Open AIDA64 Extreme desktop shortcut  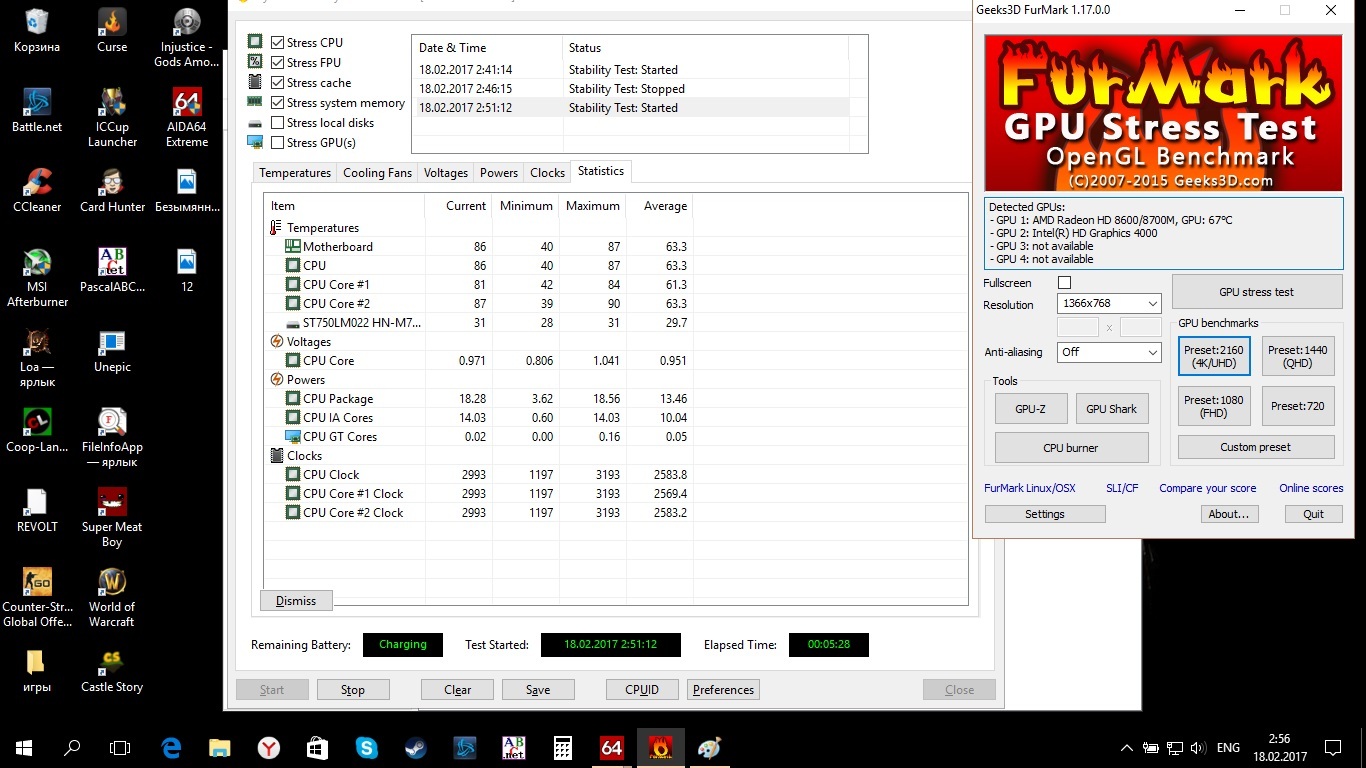coord(187,117)
